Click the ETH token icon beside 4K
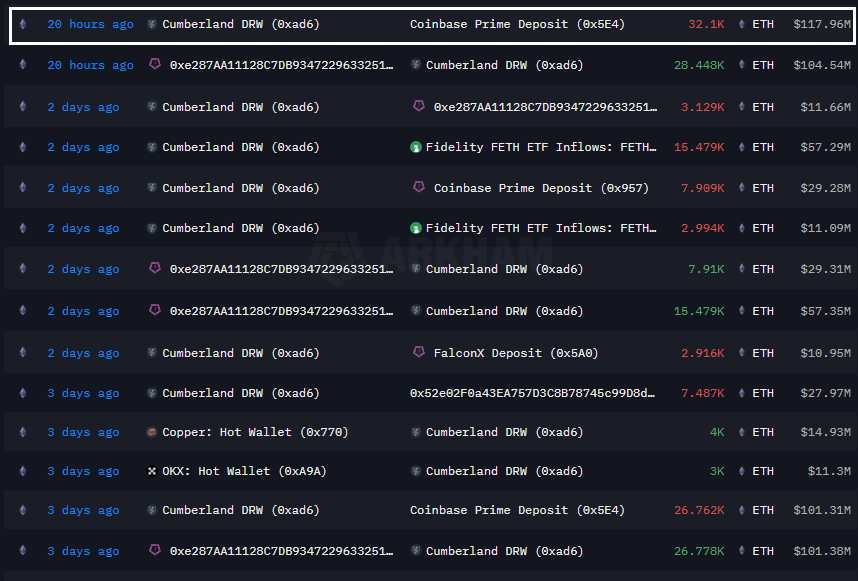Image resolution: width=858 pixels, height=581 pixels. [x=741, y=432]
